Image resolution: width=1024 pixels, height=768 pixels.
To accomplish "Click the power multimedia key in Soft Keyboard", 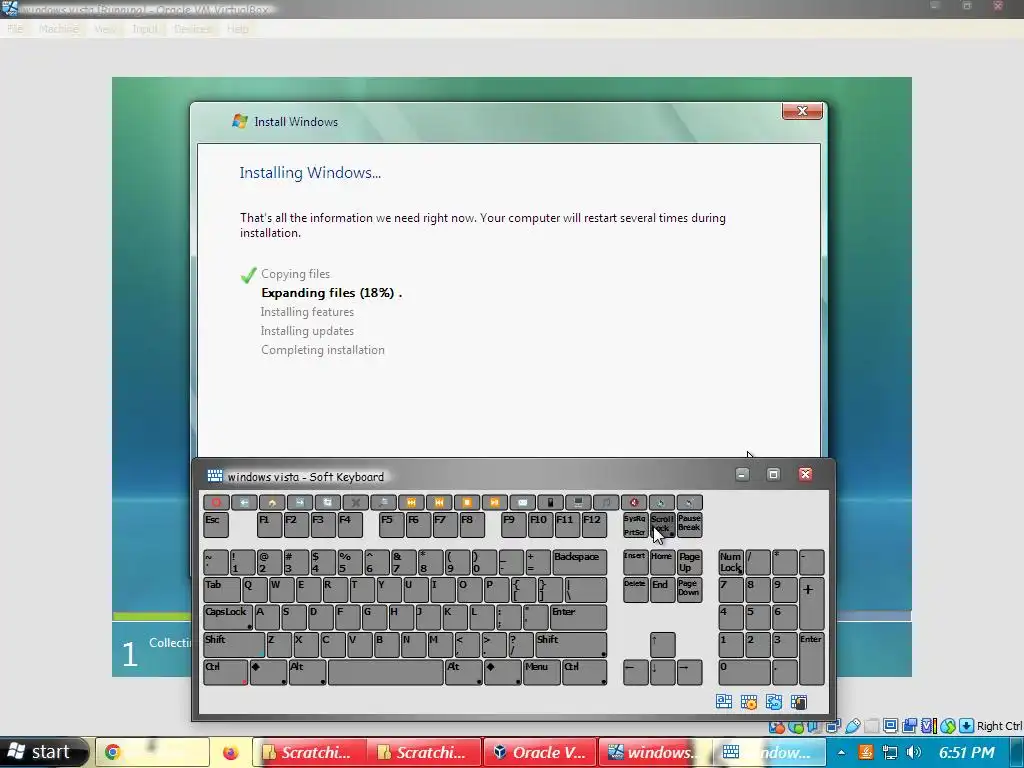I will click(x=216, y=502).
